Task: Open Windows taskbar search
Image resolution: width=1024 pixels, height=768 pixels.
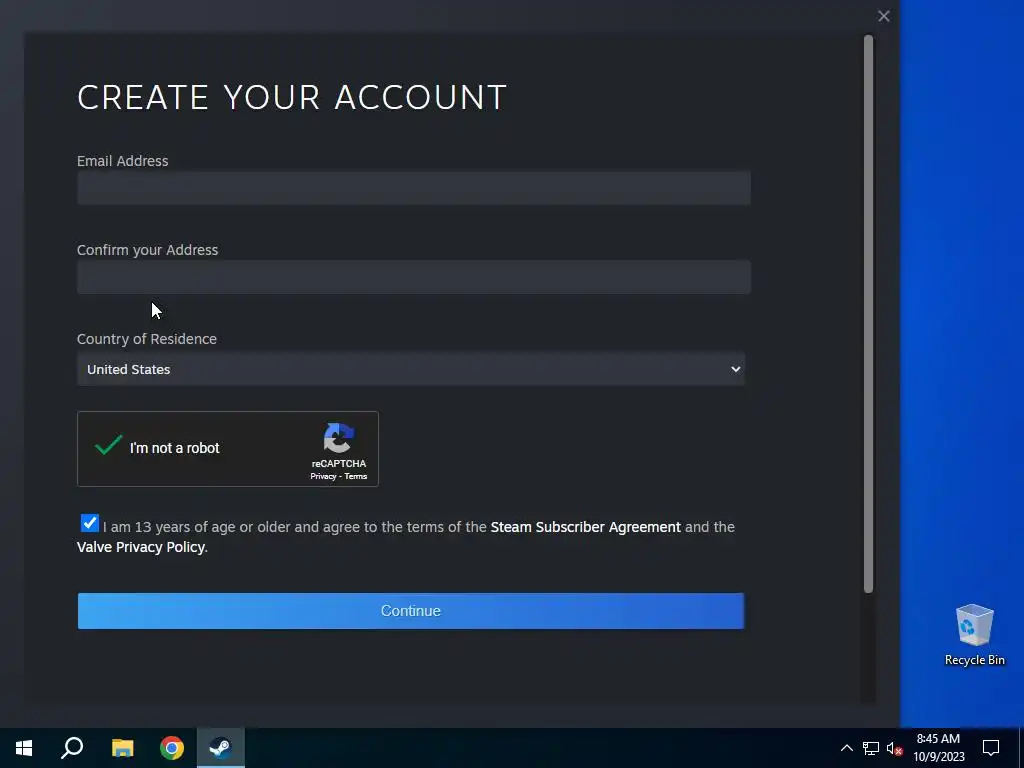Action: pos(72,748)
